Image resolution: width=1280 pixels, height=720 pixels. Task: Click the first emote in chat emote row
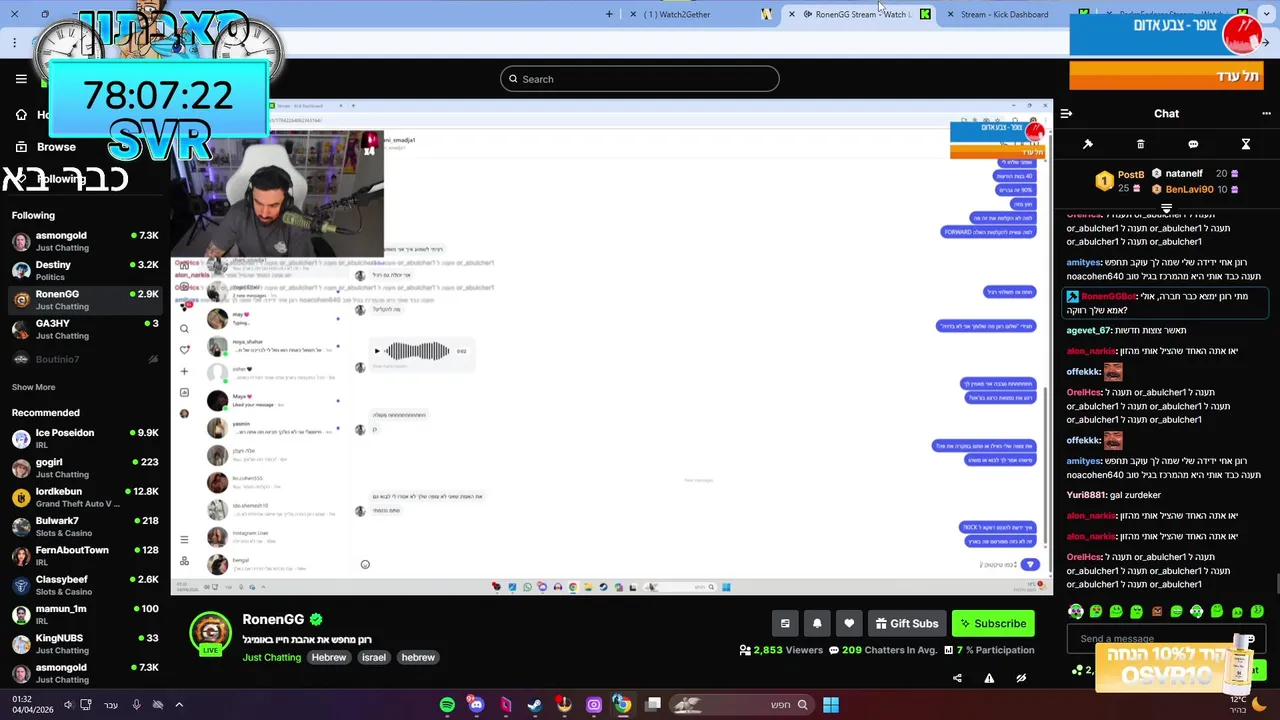tap(1076, 611)
